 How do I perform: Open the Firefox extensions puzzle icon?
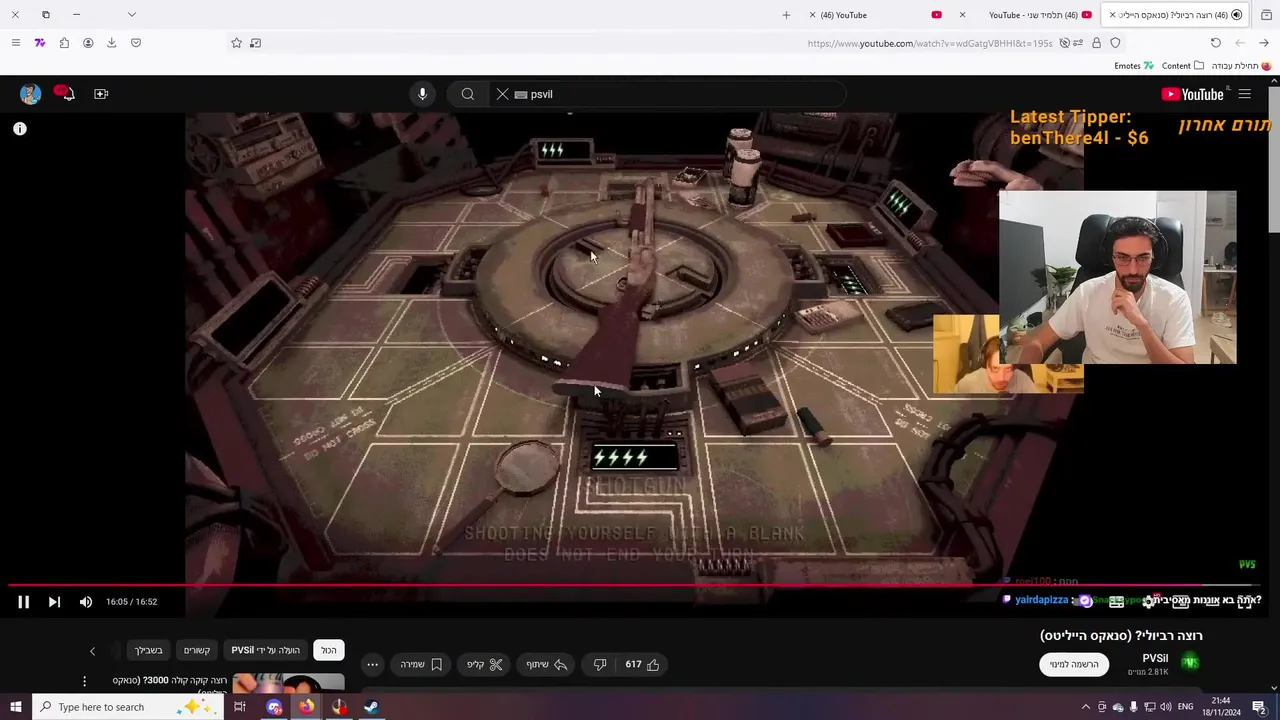point(64,43)
